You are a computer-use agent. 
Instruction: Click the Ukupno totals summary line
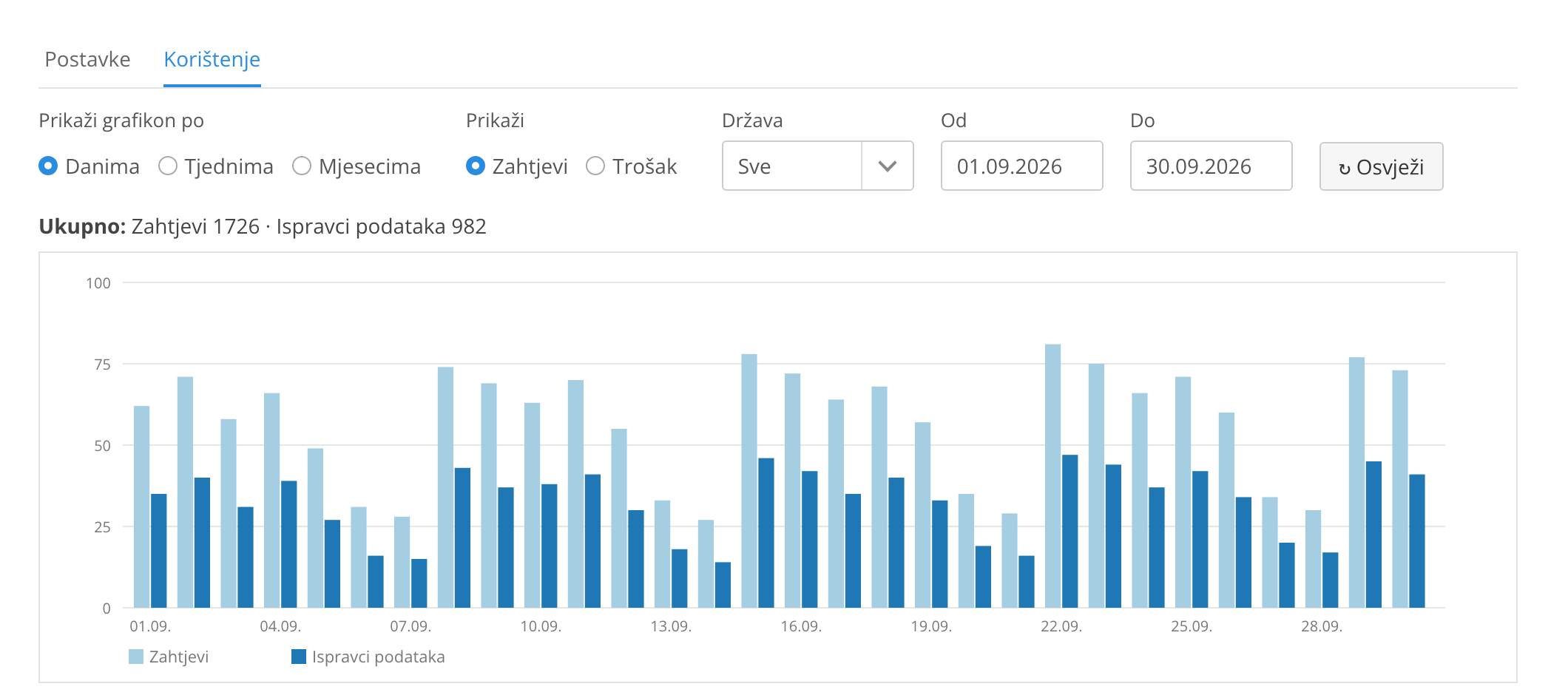click(263, 226)
